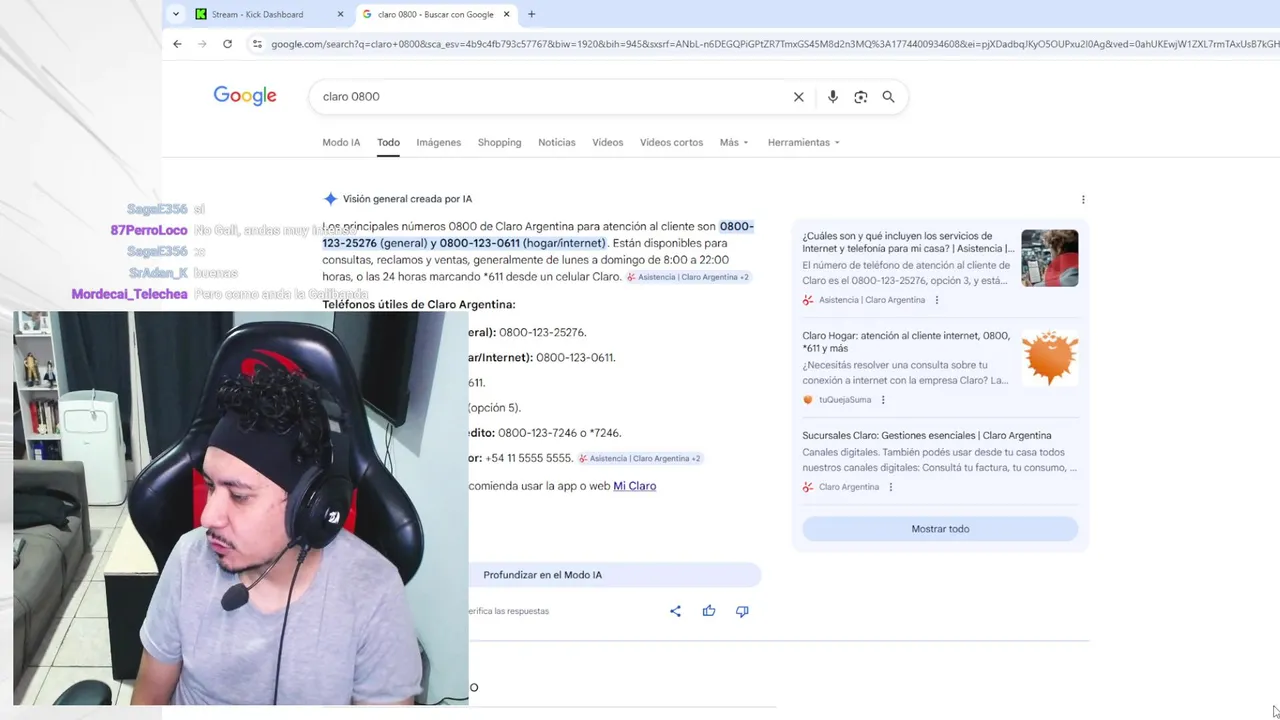Viewport: 1280px width, 720px height.
Task: Close the Stream - Kick Dashboard tab
Action: (340, 14)
